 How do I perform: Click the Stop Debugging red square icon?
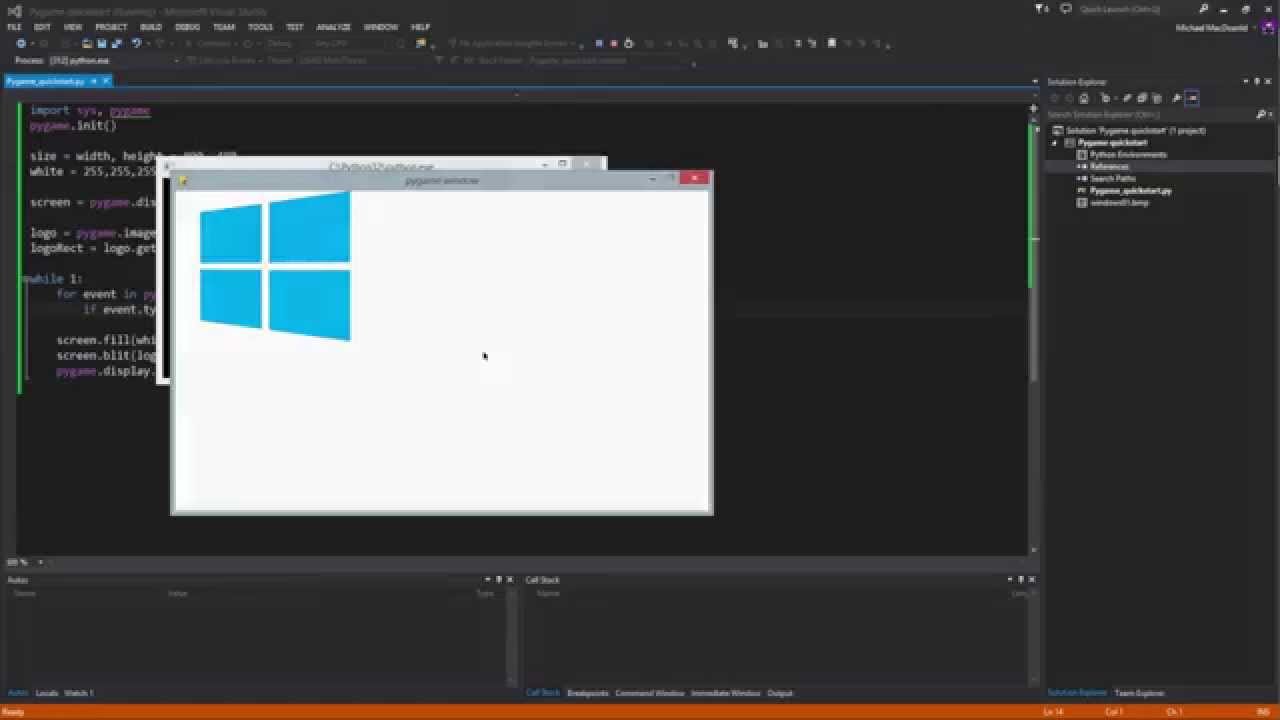click(613, 44)
